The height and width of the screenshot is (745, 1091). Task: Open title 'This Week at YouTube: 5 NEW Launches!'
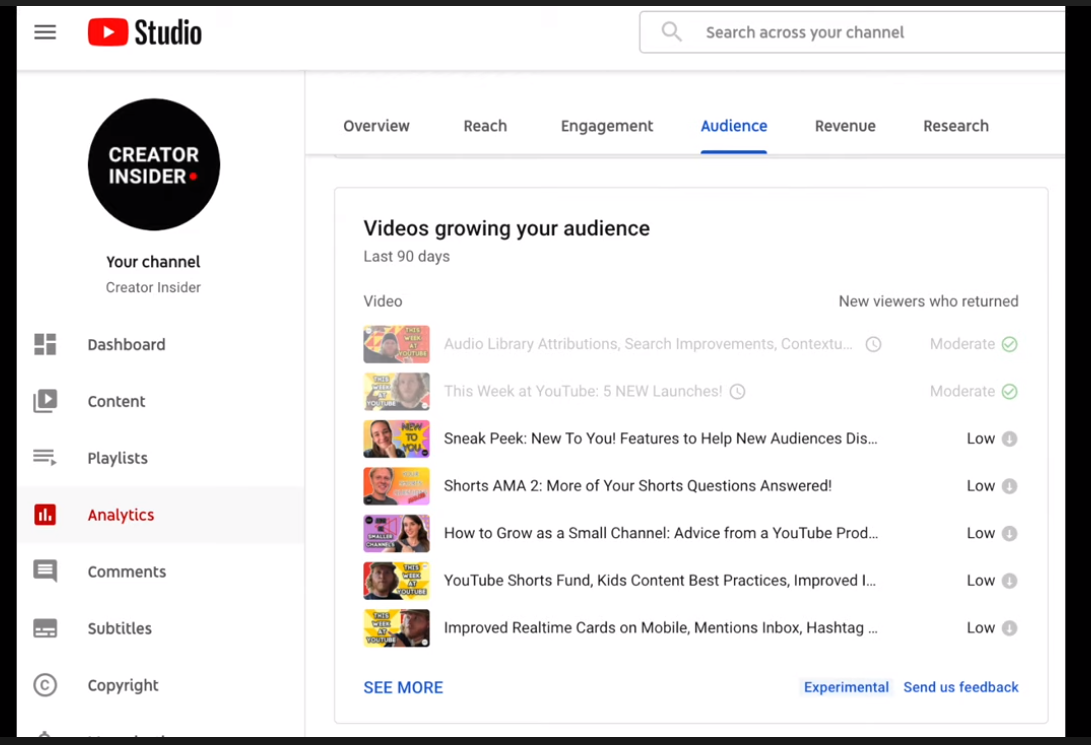pos(583,392)
